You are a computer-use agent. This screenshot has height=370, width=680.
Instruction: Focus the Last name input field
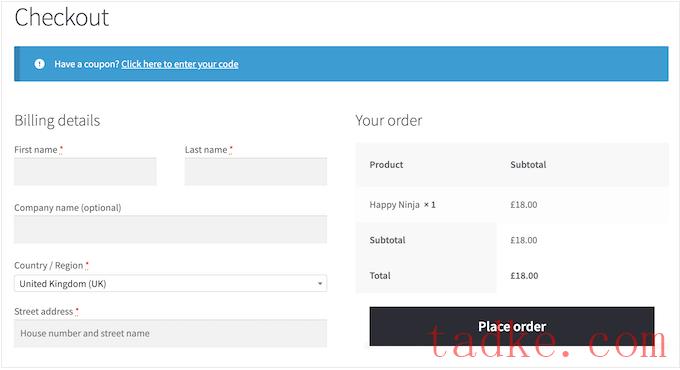(x=256, y=172)
